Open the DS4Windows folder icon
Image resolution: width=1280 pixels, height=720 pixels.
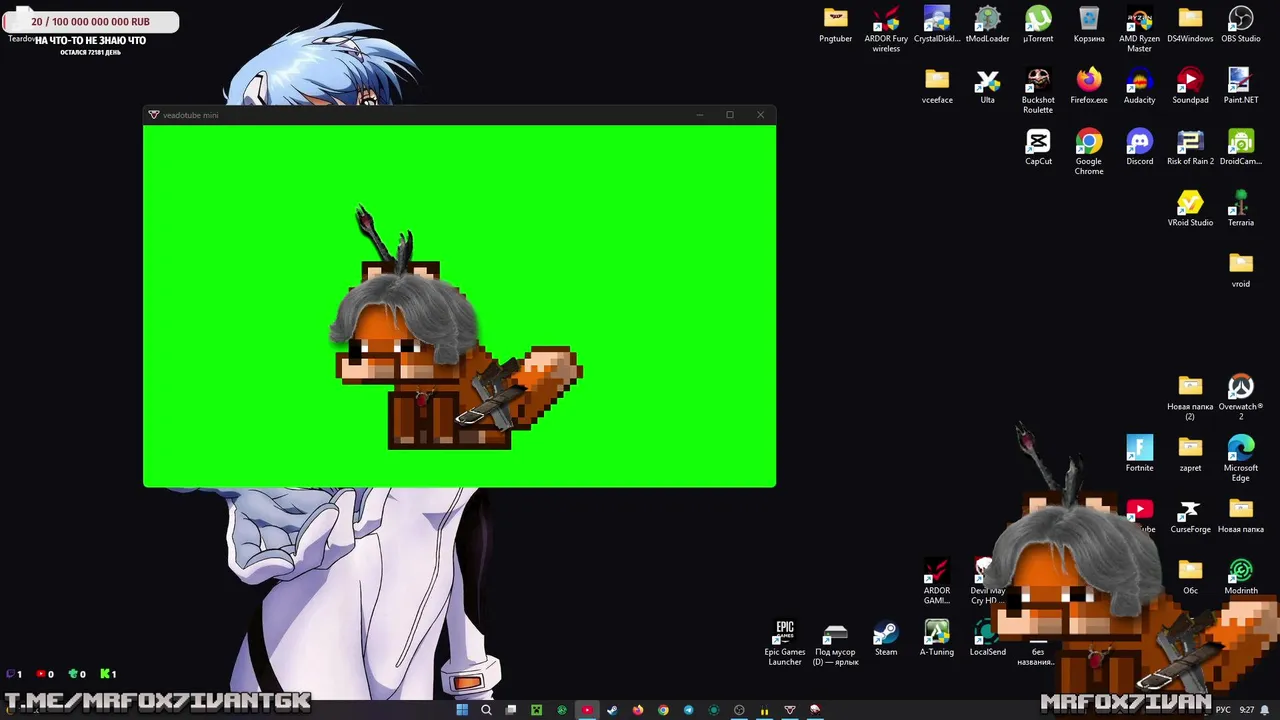coord(1190,25)
